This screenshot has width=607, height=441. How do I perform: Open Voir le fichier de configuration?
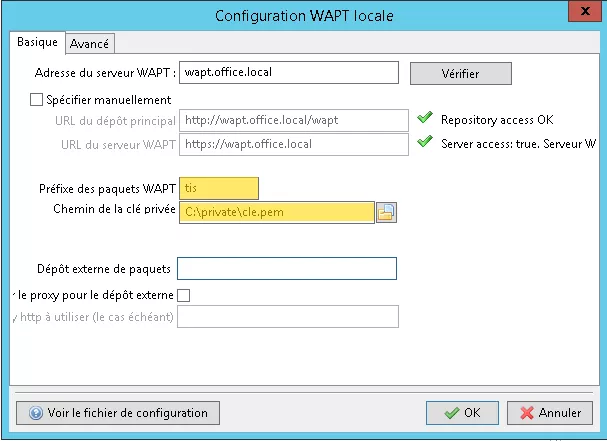pyautogui.click(x=118, y=413)
